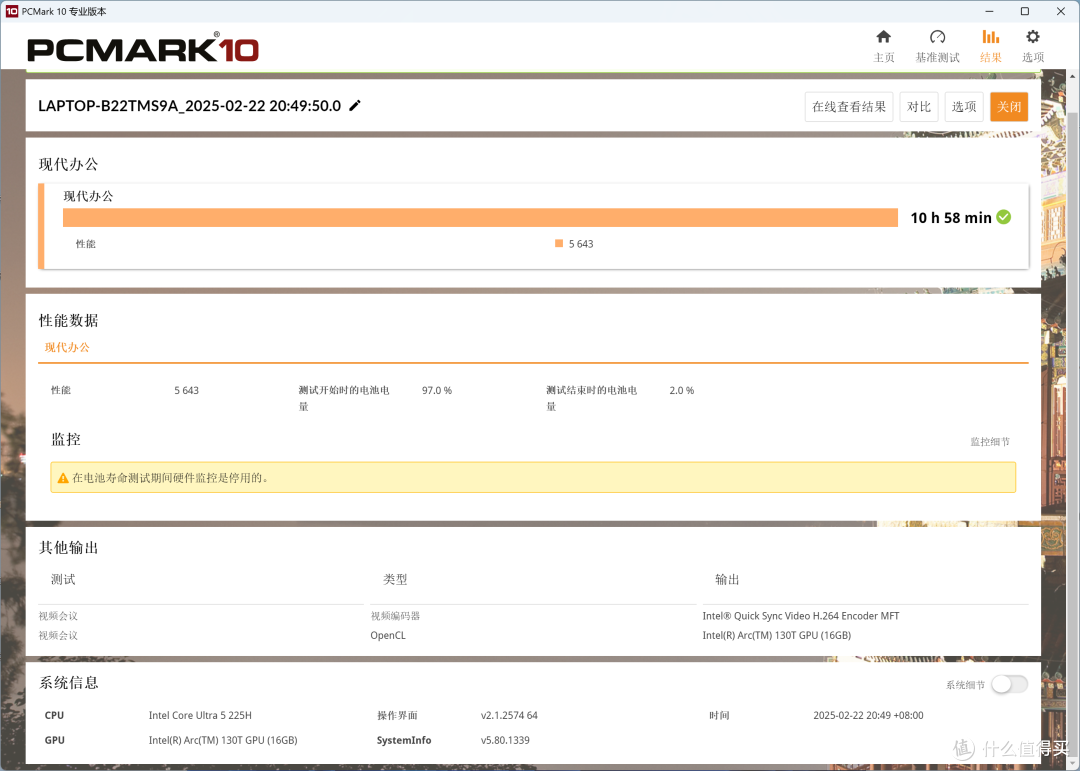Click the vertical scrollbar up arrow
1080x771 pixels.
(x=1073, y=74)
